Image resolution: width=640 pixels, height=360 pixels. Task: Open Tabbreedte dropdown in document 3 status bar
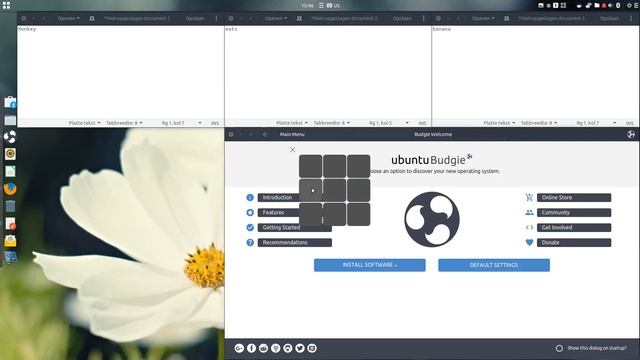click(x=539, y=123)
